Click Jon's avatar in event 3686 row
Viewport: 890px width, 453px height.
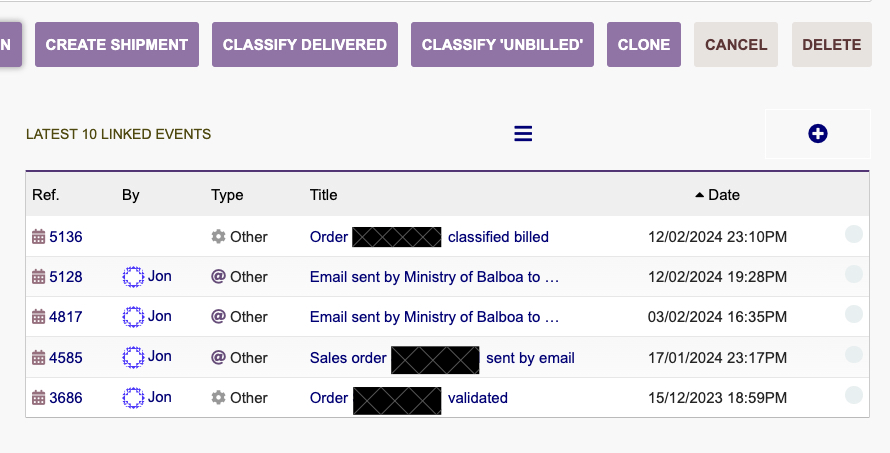pos(133,397)
